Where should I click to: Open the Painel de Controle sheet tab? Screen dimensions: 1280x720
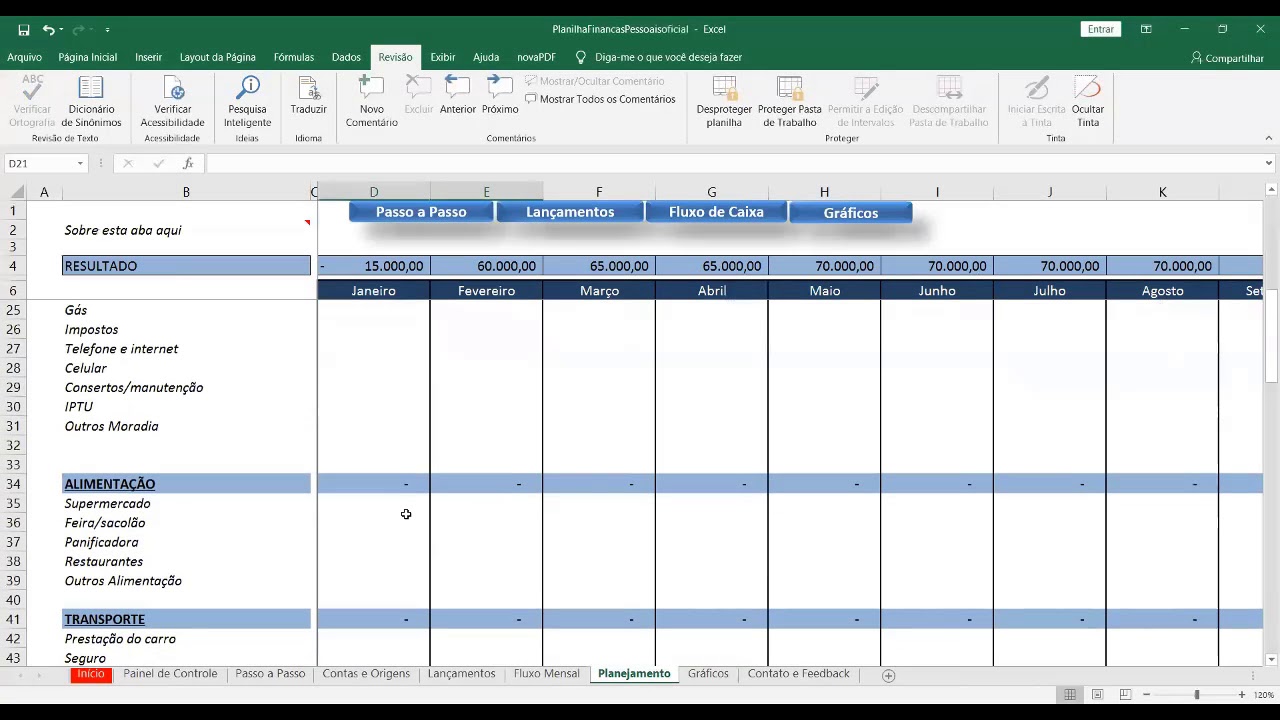click(x=170, y=674)
